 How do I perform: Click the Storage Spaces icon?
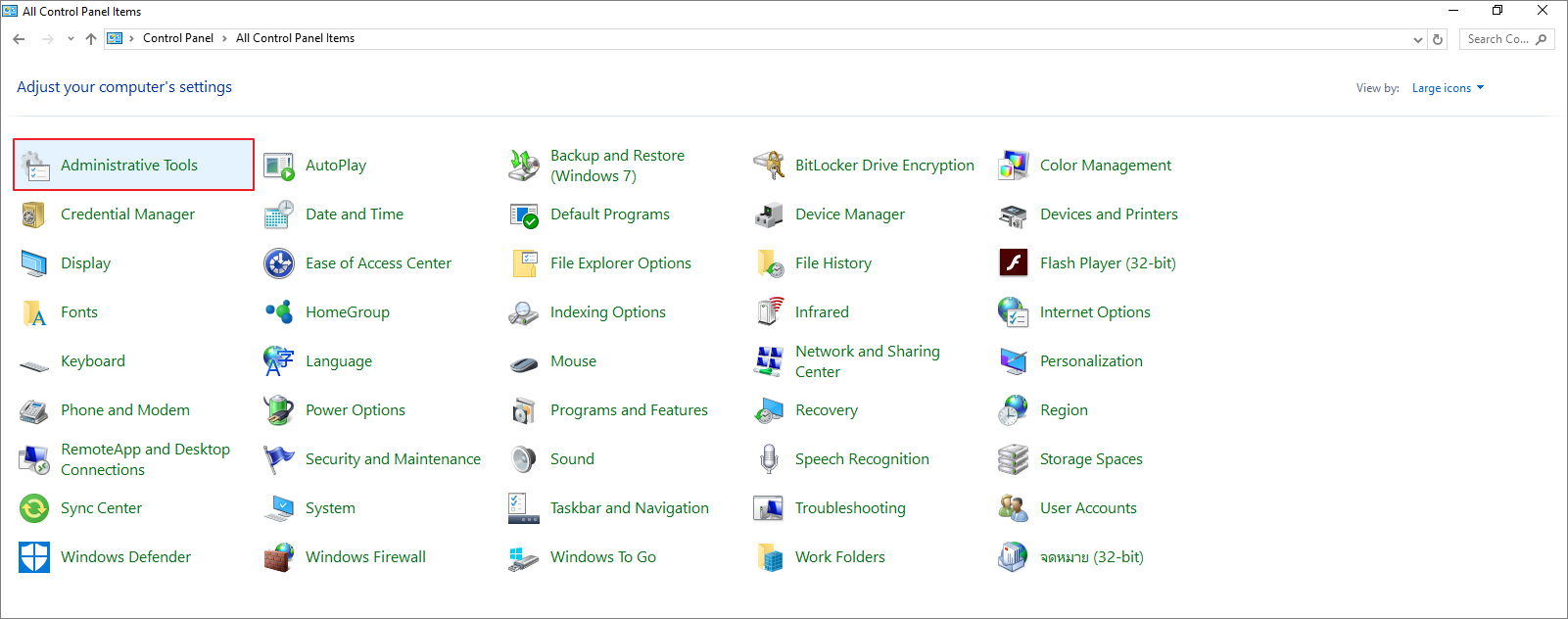click(1014, 459)
